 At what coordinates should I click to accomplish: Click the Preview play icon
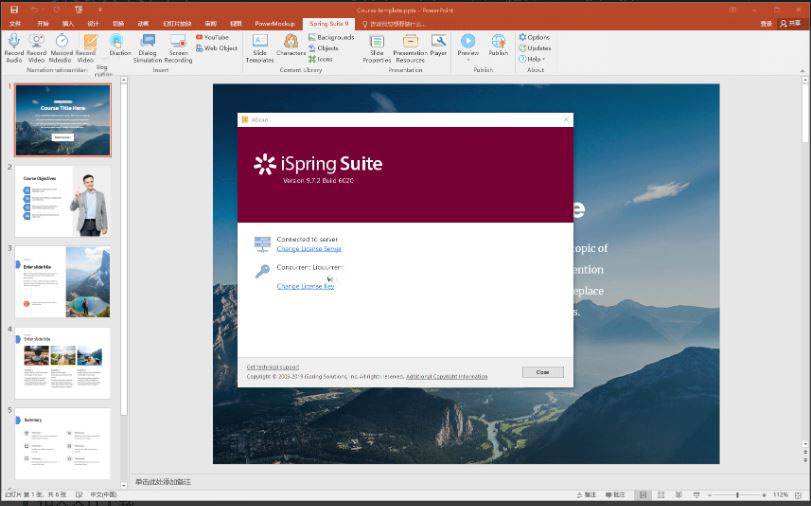(x=468, y=41)
